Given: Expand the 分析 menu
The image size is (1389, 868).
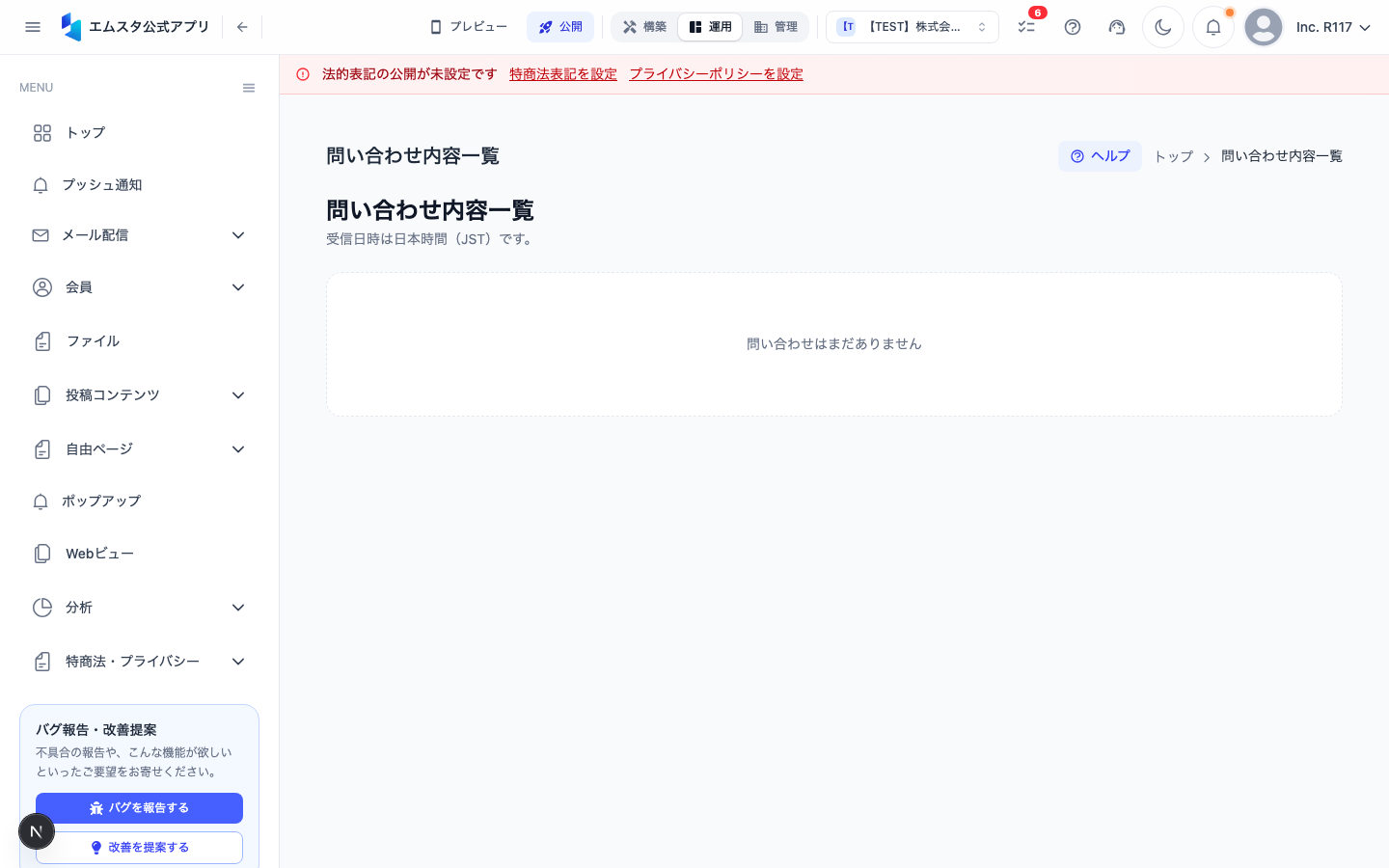Looking at the screenshot, I should [139, 608].
